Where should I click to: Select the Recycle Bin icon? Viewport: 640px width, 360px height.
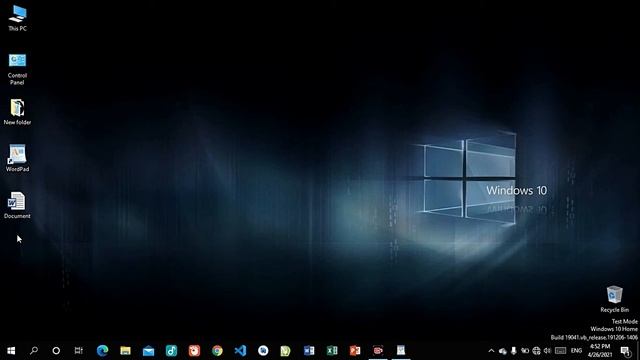[x=614, y=299]
